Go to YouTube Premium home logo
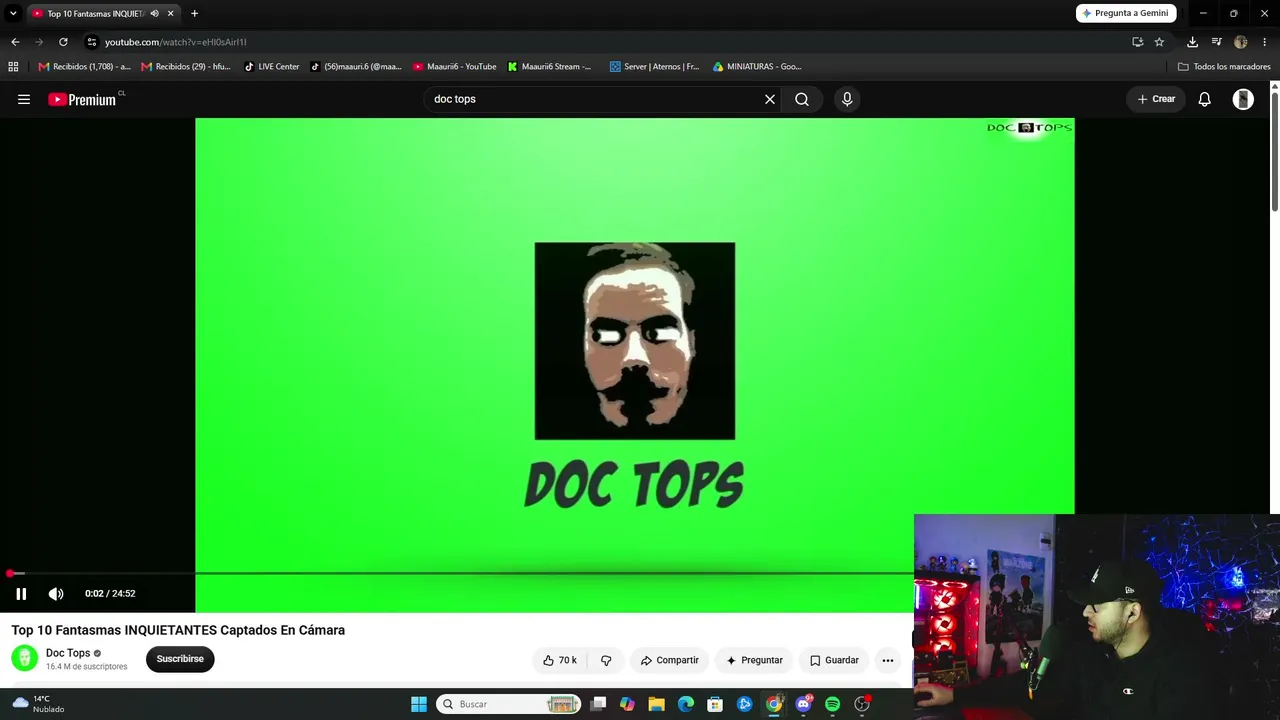This screenshot has width=1280, height=720. (x=82, y=99)
